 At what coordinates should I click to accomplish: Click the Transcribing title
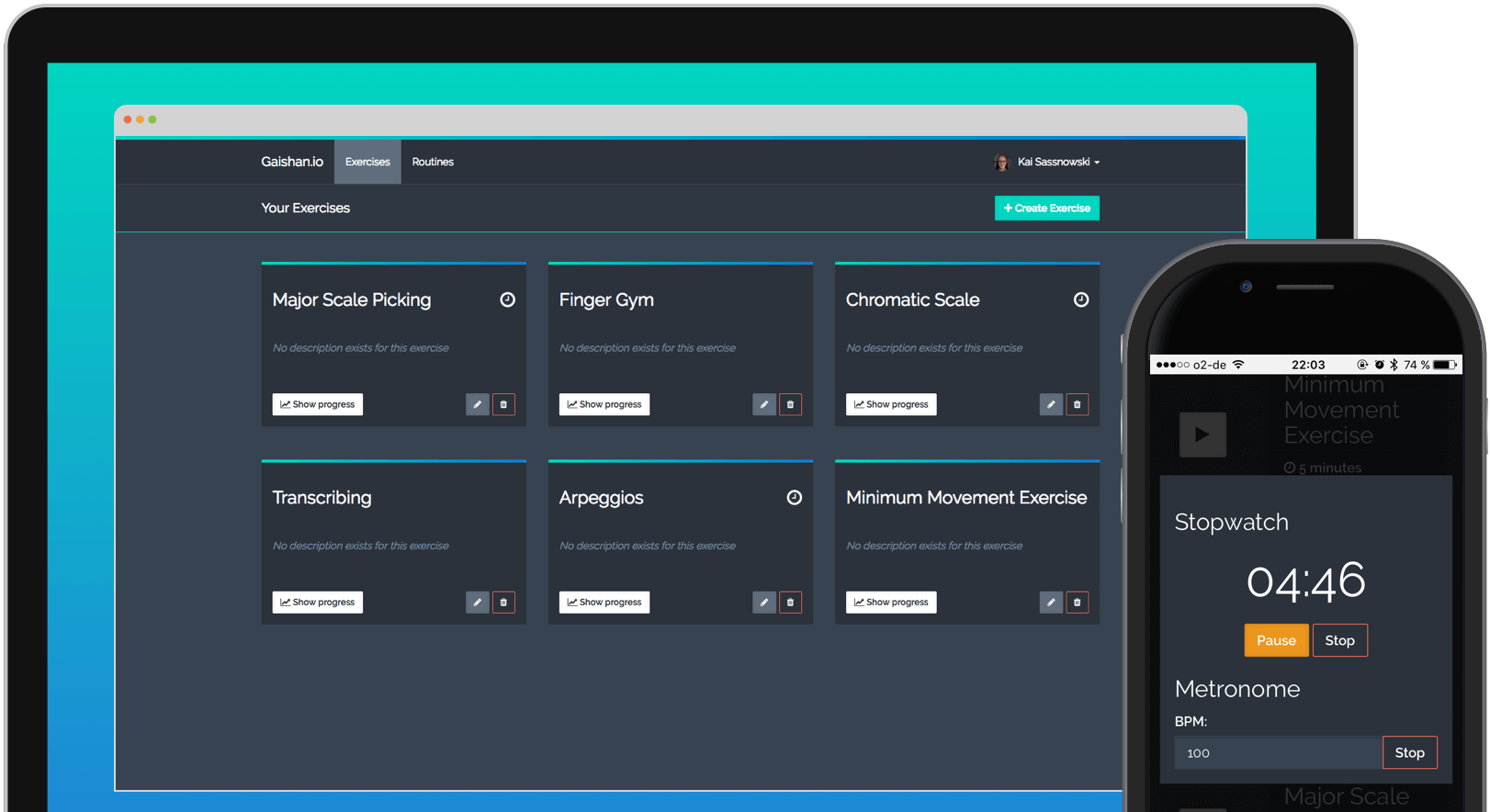click(x=322, y=498)
